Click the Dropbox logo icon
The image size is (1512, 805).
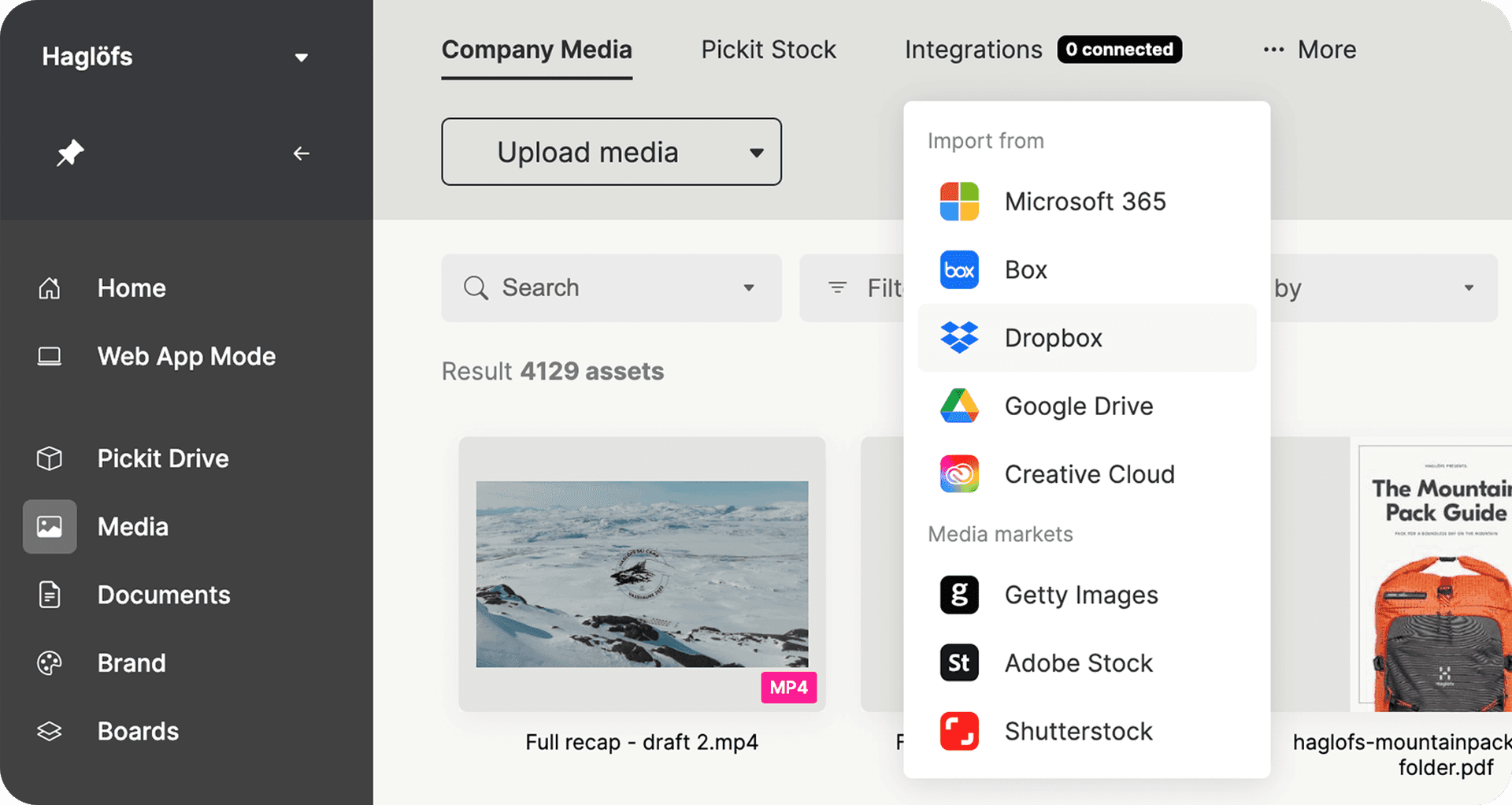[x=959, y=338]
